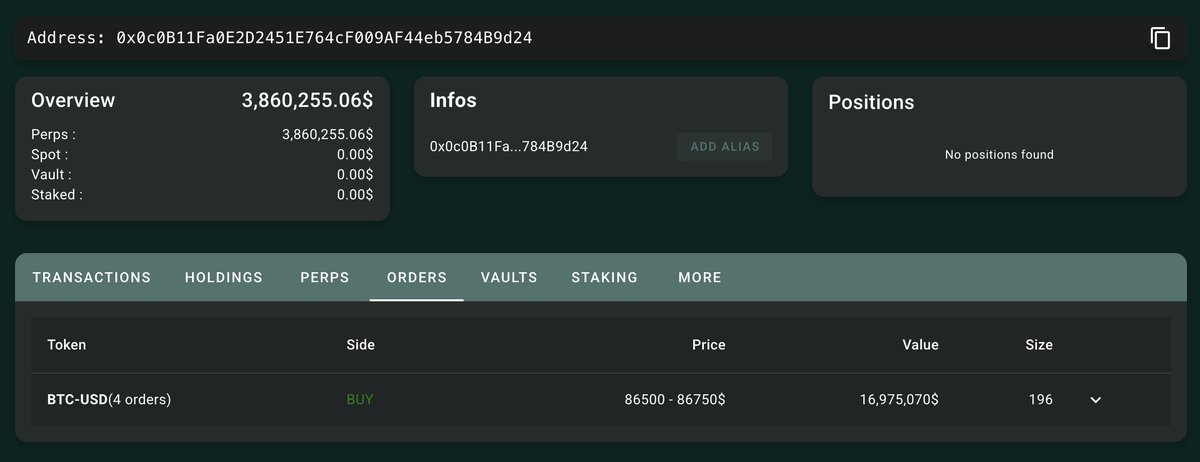Screen dimensions: 1200x462
Task: Open the Holdings tab
Action: 224,278
